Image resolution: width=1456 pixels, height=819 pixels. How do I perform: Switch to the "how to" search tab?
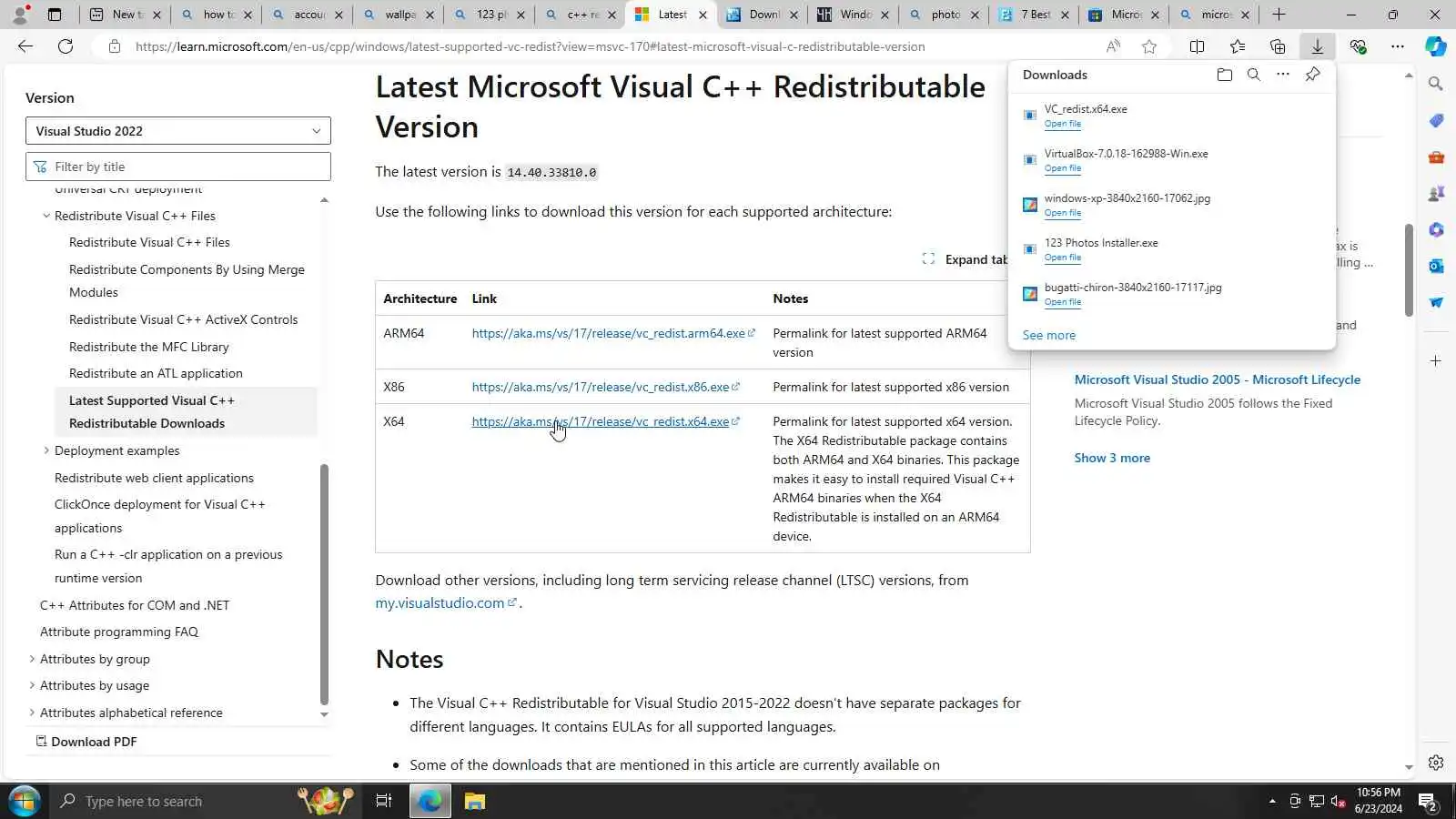tap(217, 15)
